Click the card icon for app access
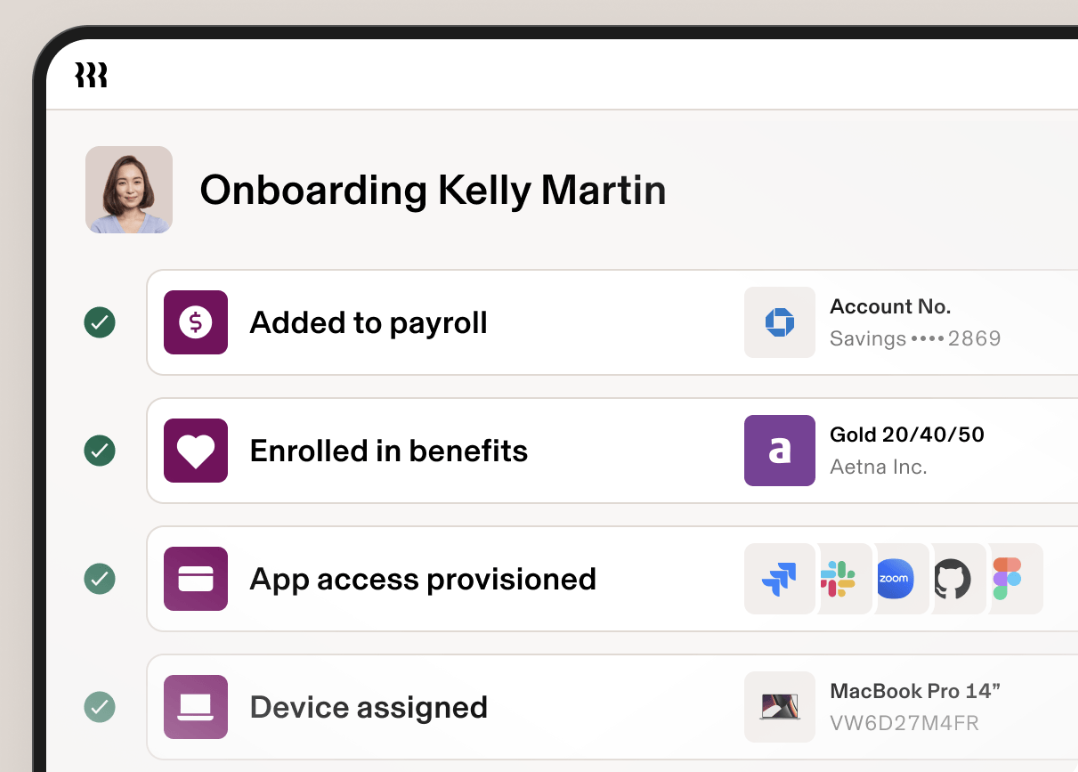Viewport: 1078px width, 772px height. (195, 578)
